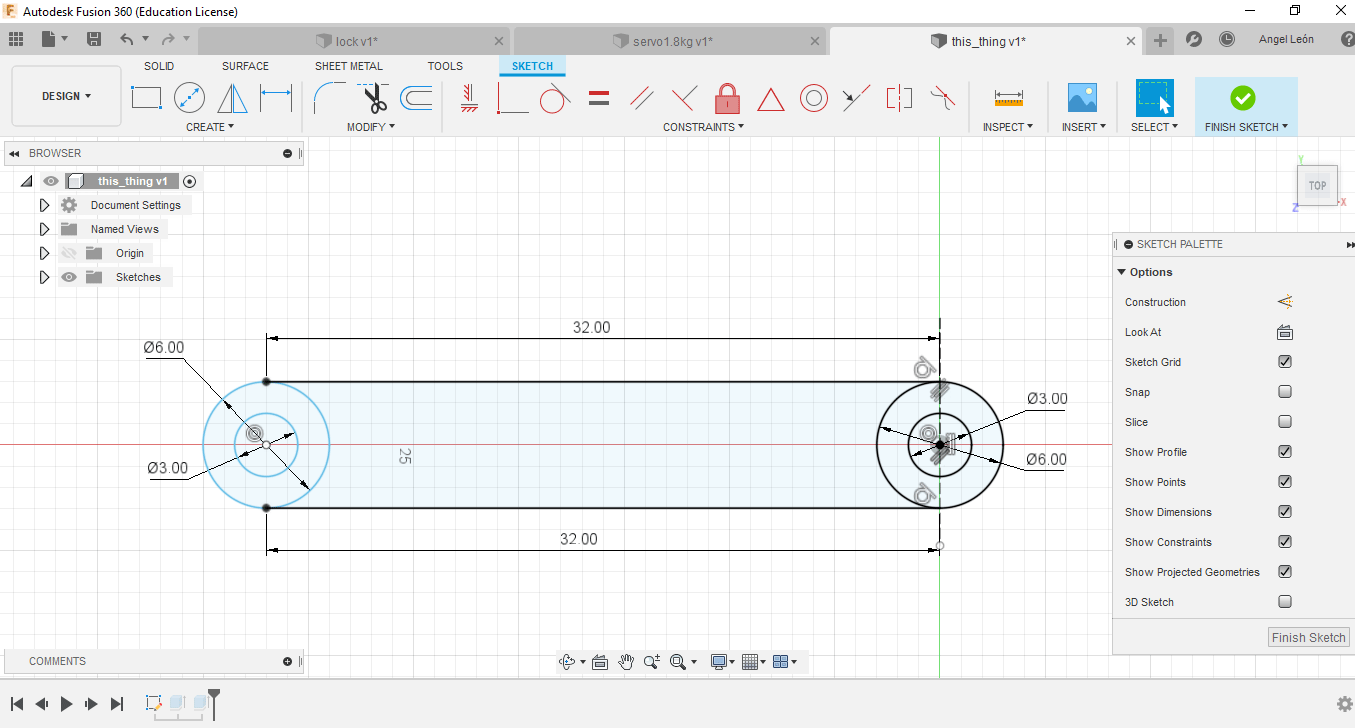Click the Measure ruler icon
The width and height of the screenshot is (1355, 728).
tap(1008, 98)
